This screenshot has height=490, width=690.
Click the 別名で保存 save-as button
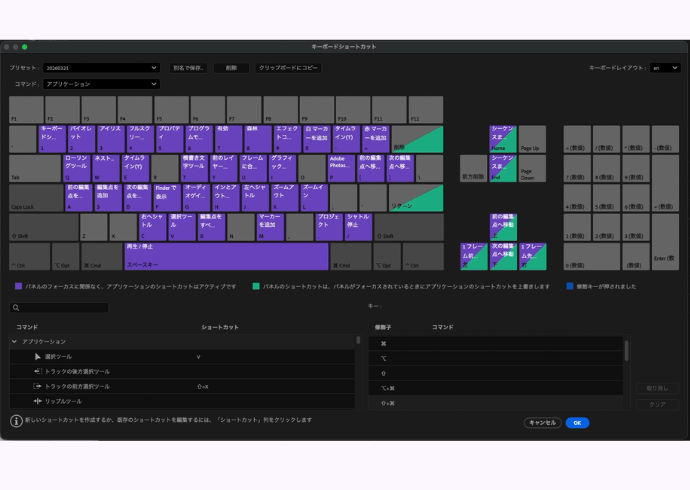(x=189, y=68)
